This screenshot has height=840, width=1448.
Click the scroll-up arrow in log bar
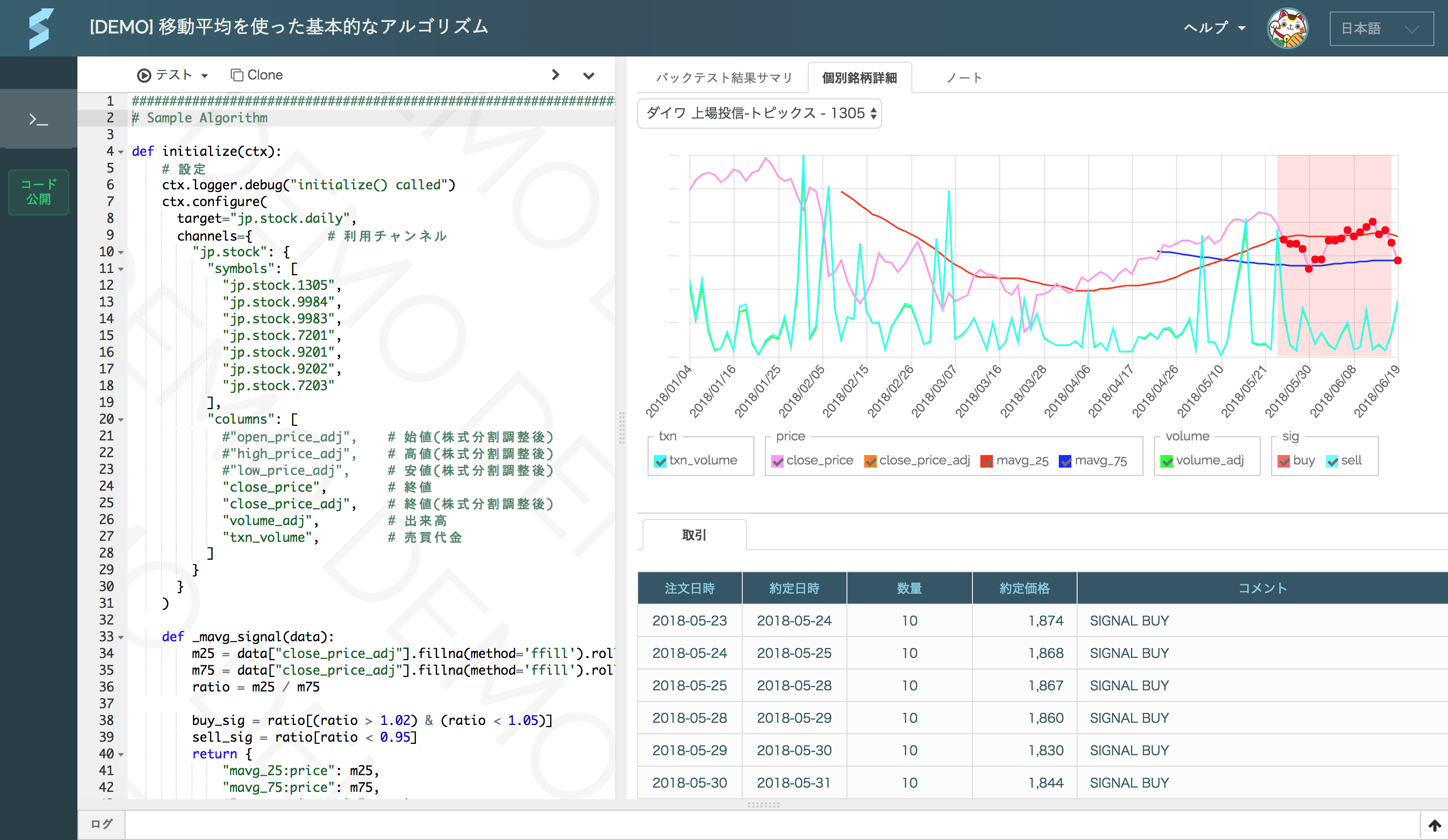pos(1434,825)
